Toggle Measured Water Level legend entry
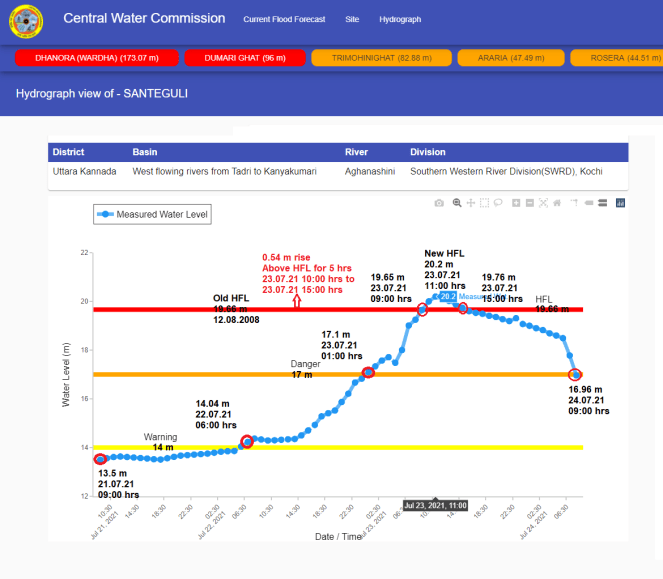The height and width of the screenshot is (579, 663). pyautogui.click(x=153, y=214)
